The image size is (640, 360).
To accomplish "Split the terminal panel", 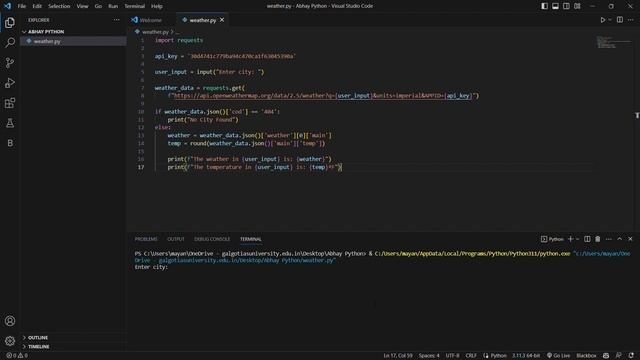I will (x=587, y=239).
